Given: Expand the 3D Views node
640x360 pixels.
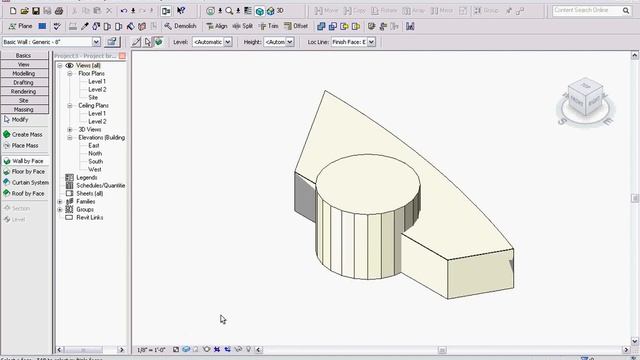Looking at the screenshot, I should point(70,129).
